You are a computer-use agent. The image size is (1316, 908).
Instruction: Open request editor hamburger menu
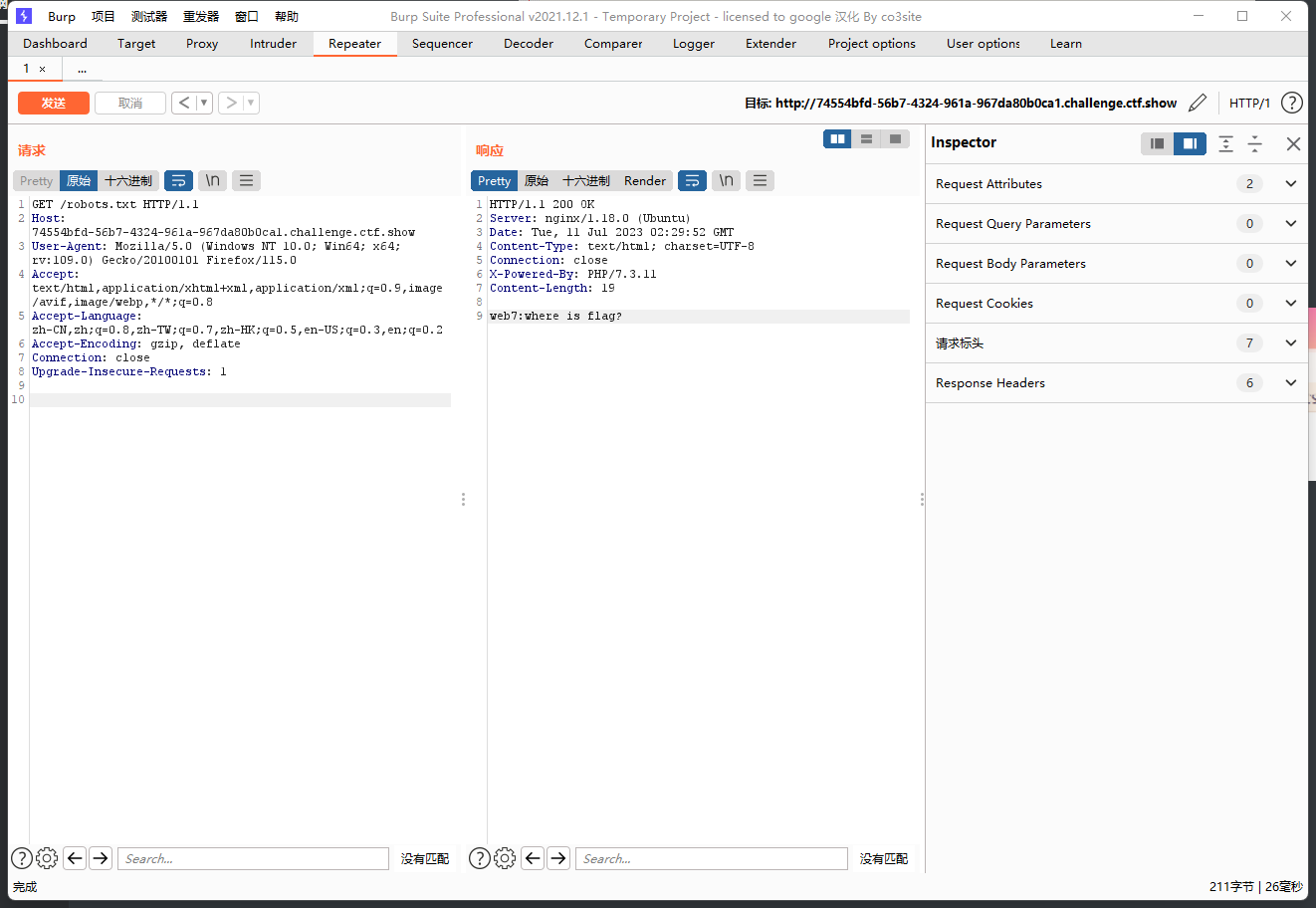(246, 180)
